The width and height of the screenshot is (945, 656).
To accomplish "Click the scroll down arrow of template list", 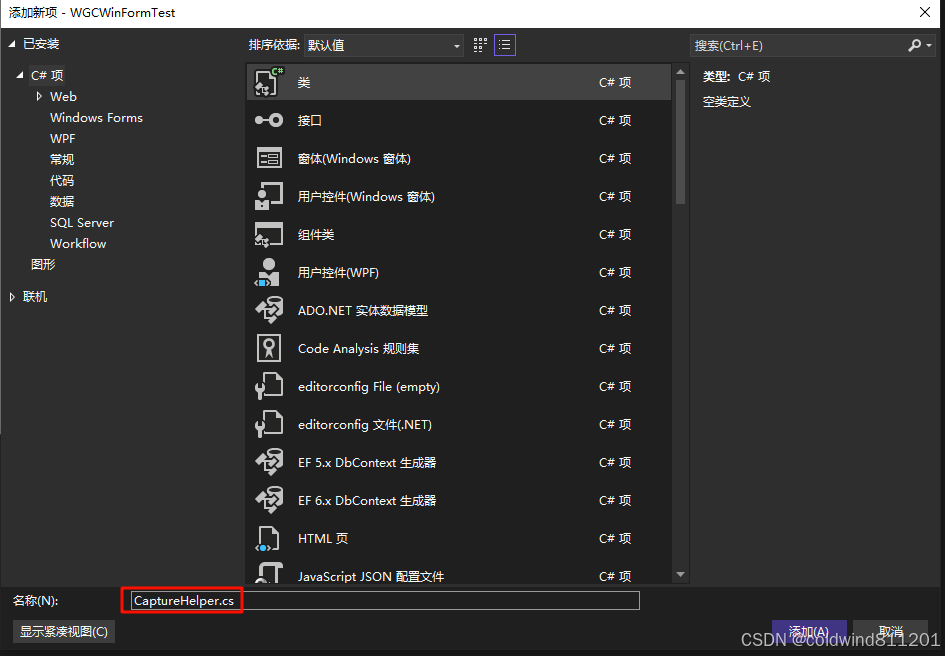I will coord(680,575).
